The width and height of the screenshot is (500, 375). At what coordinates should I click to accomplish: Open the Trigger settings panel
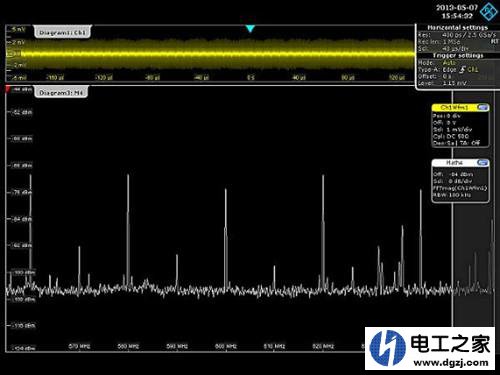click(x=458, y=55)
